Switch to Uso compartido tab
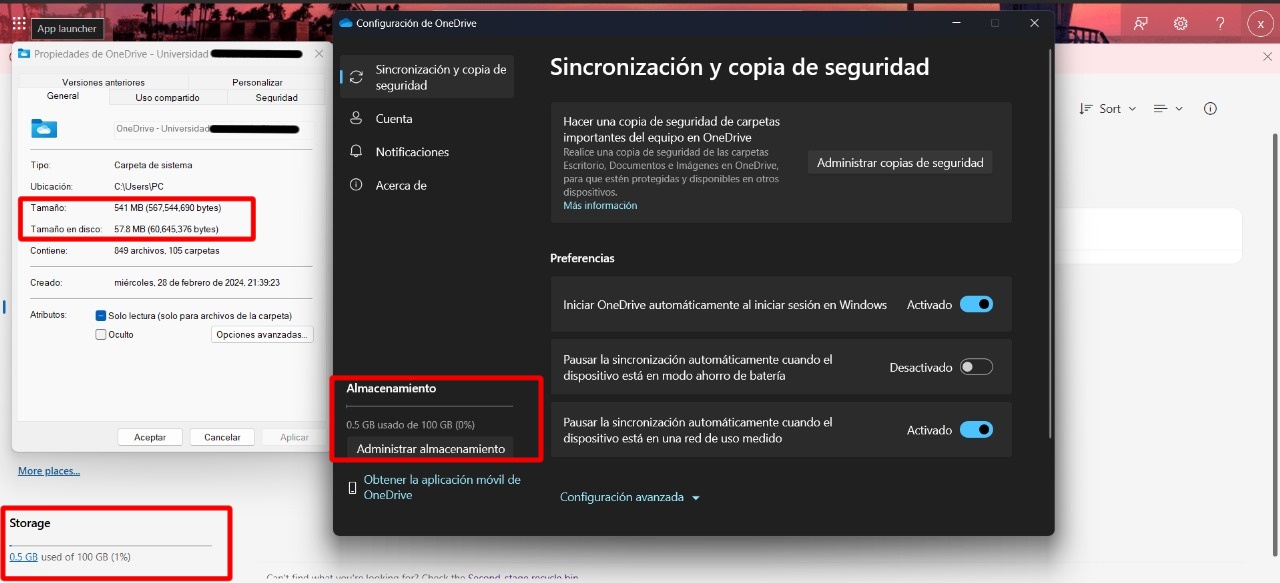1280x583 pixels. point(167,98)
